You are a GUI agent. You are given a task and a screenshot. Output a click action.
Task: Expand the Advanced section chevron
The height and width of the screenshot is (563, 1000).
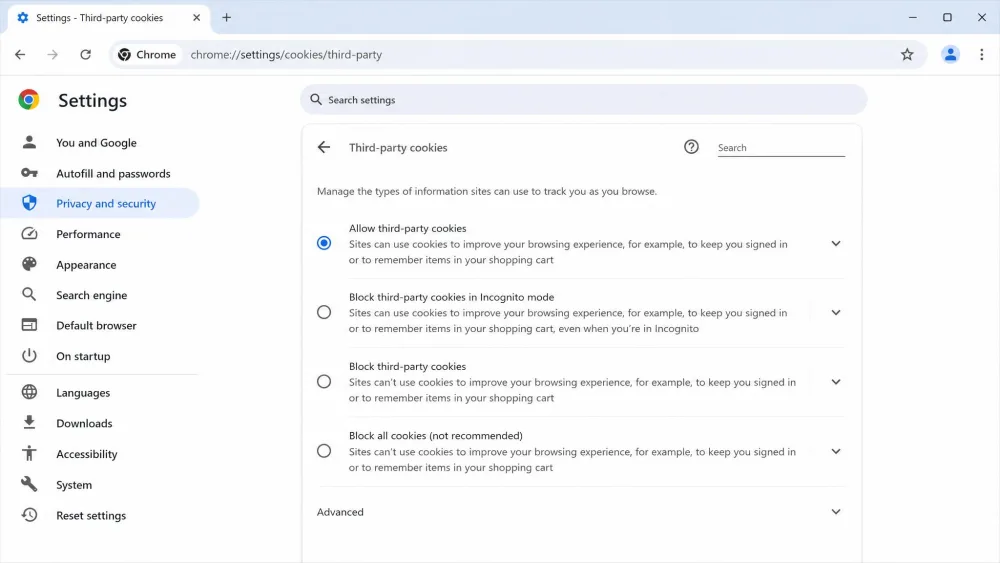tap(835, 512)
